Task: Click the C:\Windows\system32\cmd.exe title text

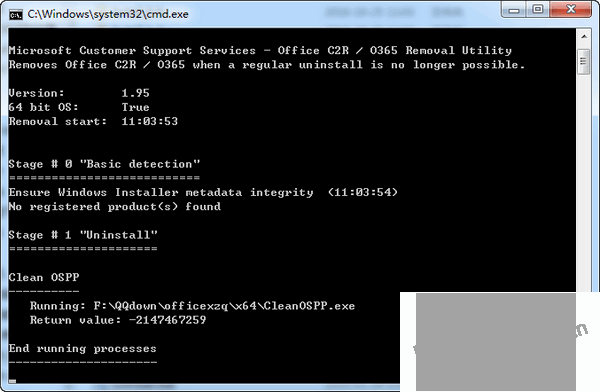Action: [x=108, y=15]
